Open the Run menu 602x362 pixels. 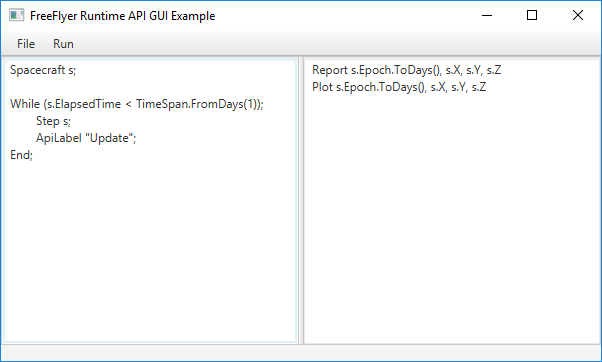click(x=63, y=44)
